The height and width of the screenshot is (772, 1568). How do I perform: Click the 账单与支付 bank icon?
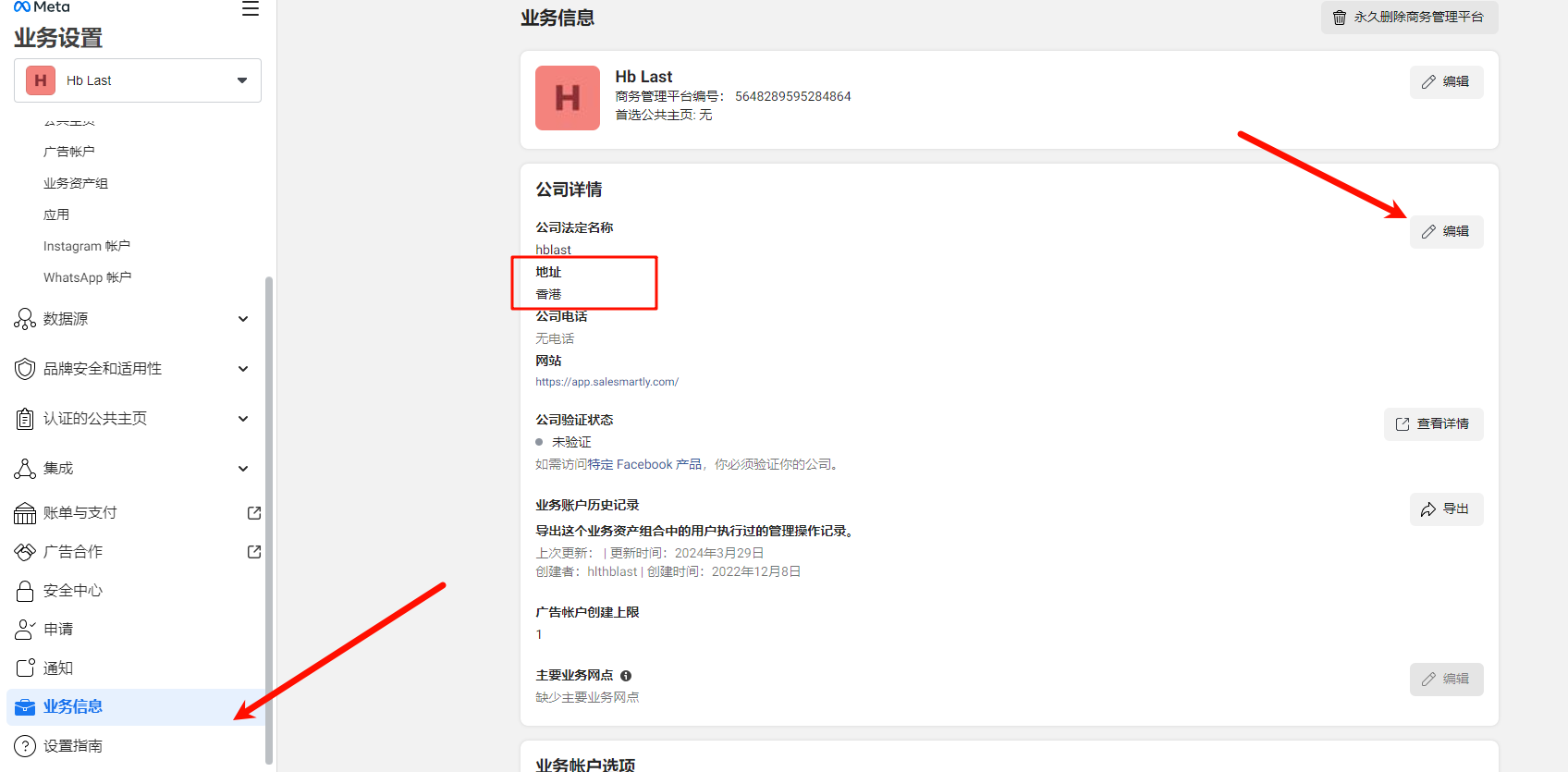pos(25,513)
